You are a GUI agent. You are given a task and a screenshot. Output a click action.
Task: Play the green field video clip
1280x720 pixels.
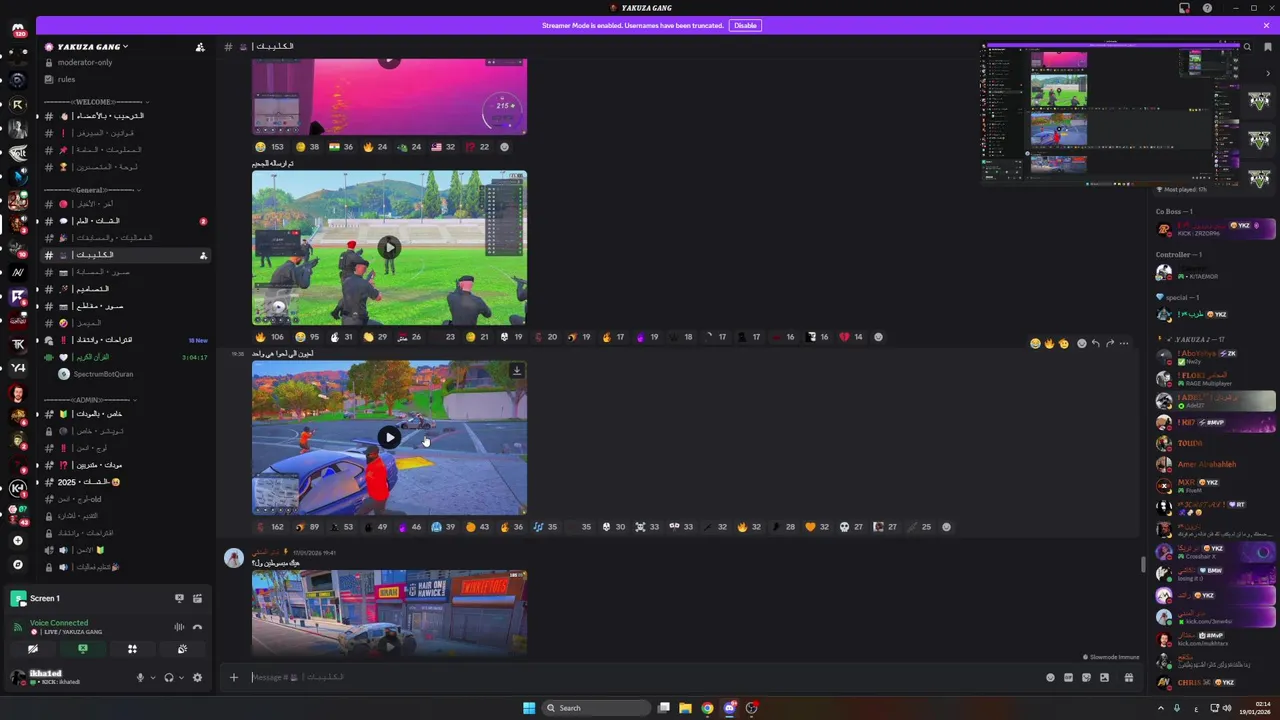click(389, 247)
